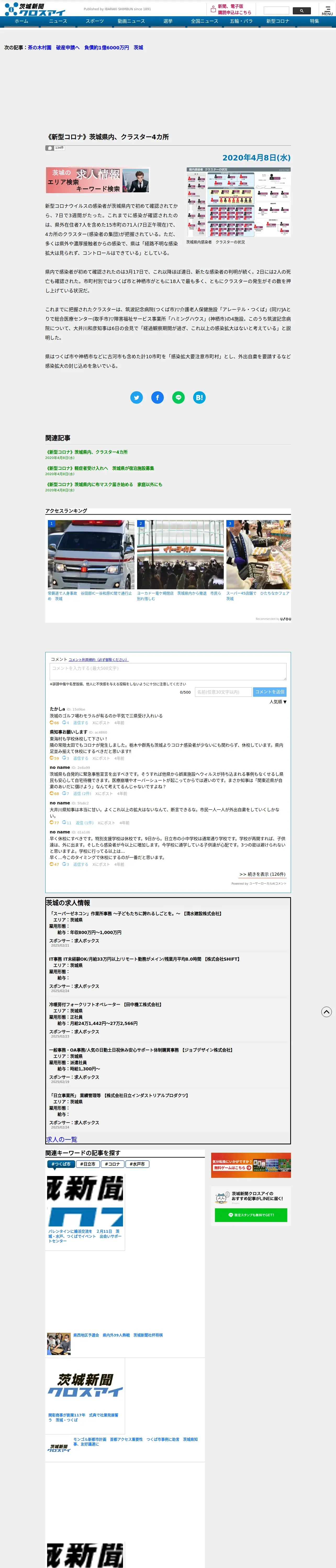Share the article on Twitter
The image size is (336, 1568).
(137, 397)
